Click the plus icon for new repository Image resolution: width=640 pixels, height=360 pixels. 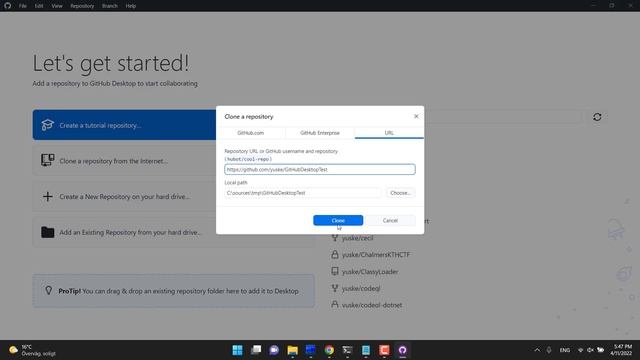(47, 196)
